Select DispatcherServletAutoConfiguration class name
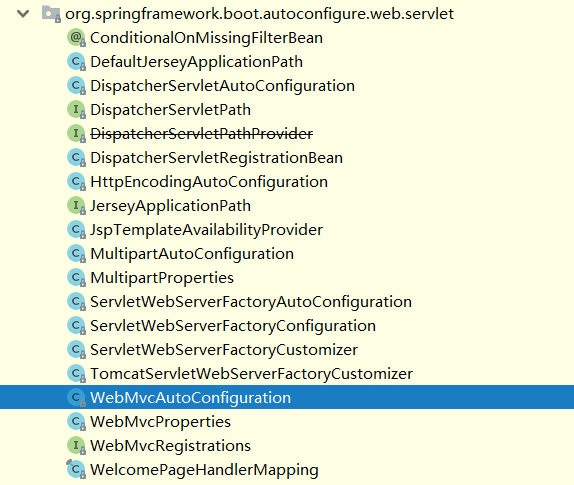Viewport: 574px width, 485px height. (222, 86)
